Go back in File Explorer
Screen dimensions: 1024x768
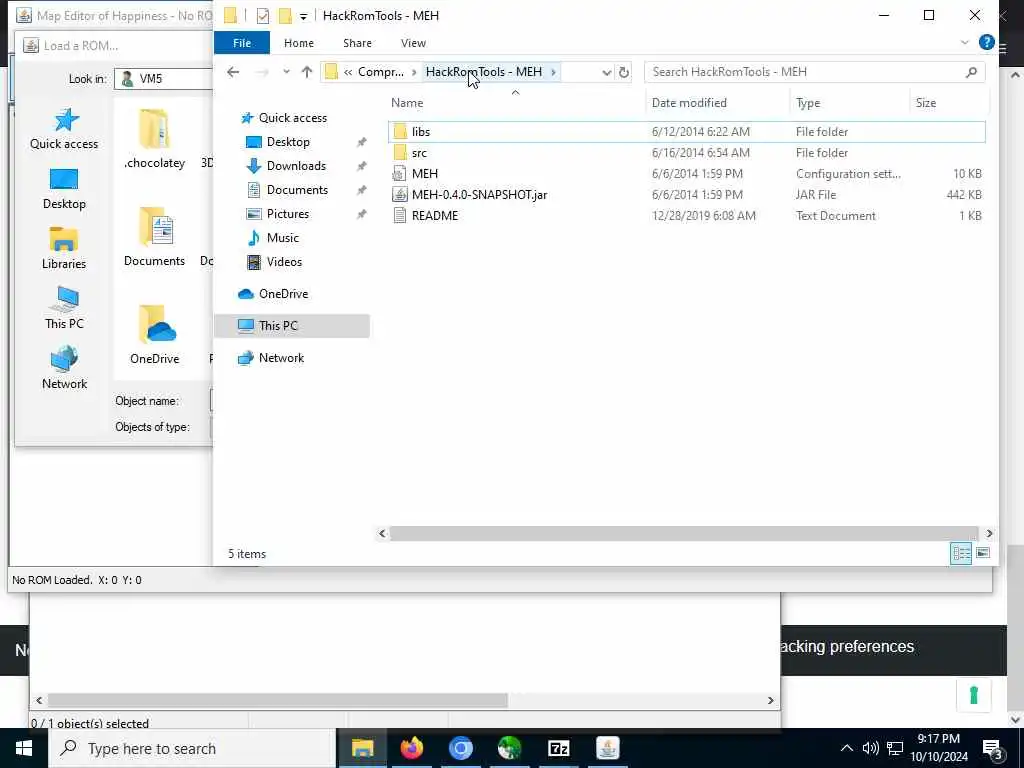point(233,72)
